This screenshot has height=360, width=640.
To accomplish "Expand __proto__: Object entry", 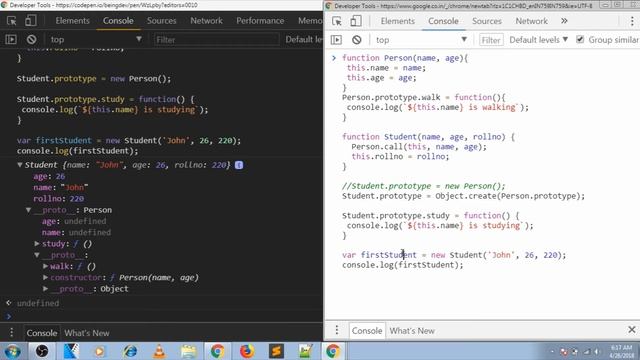I will point(45,289).
